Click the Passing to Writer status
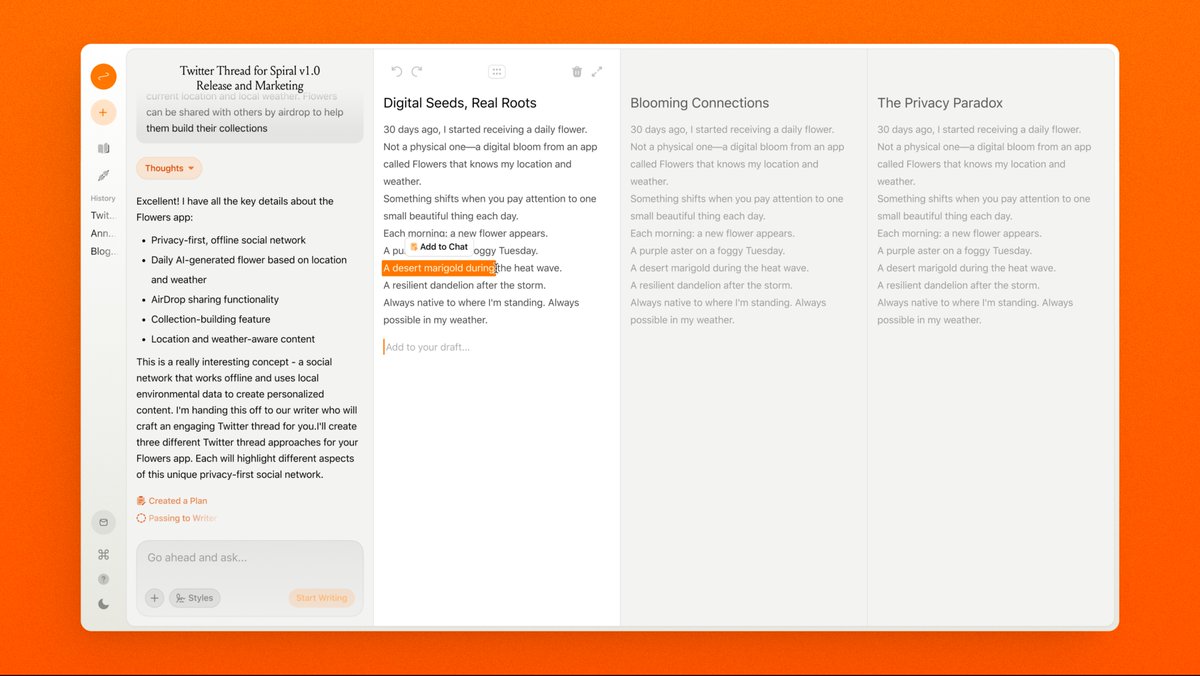The height and width of the screenshot is (676, 1200). 177,518
